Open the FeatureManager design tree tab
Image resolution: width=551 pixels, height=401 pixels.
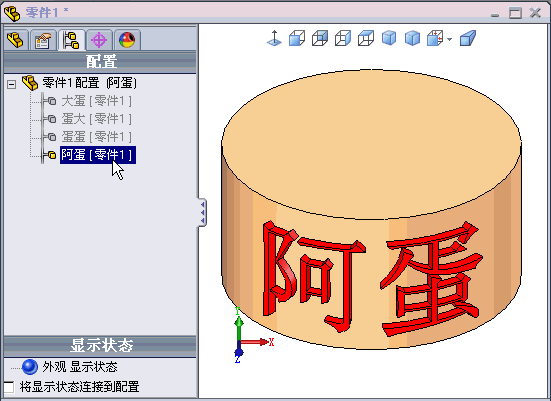point(15,40)
